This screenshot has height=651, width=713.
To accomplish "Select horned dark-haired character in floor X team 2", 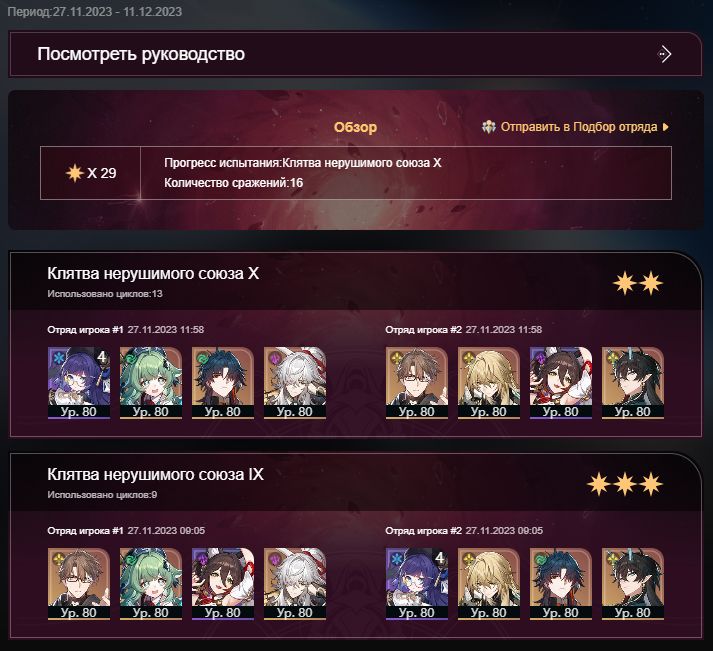I will click(633, 383).
